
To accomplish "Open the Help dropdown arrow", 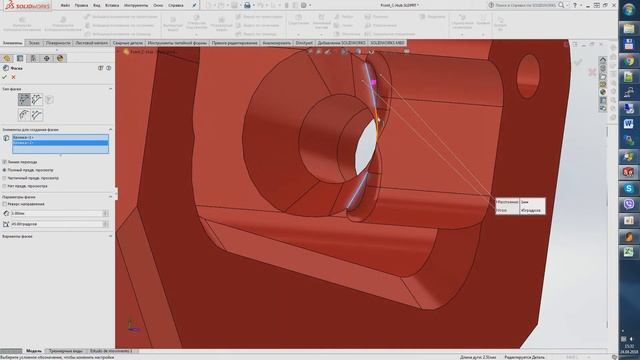I will 580,5.
